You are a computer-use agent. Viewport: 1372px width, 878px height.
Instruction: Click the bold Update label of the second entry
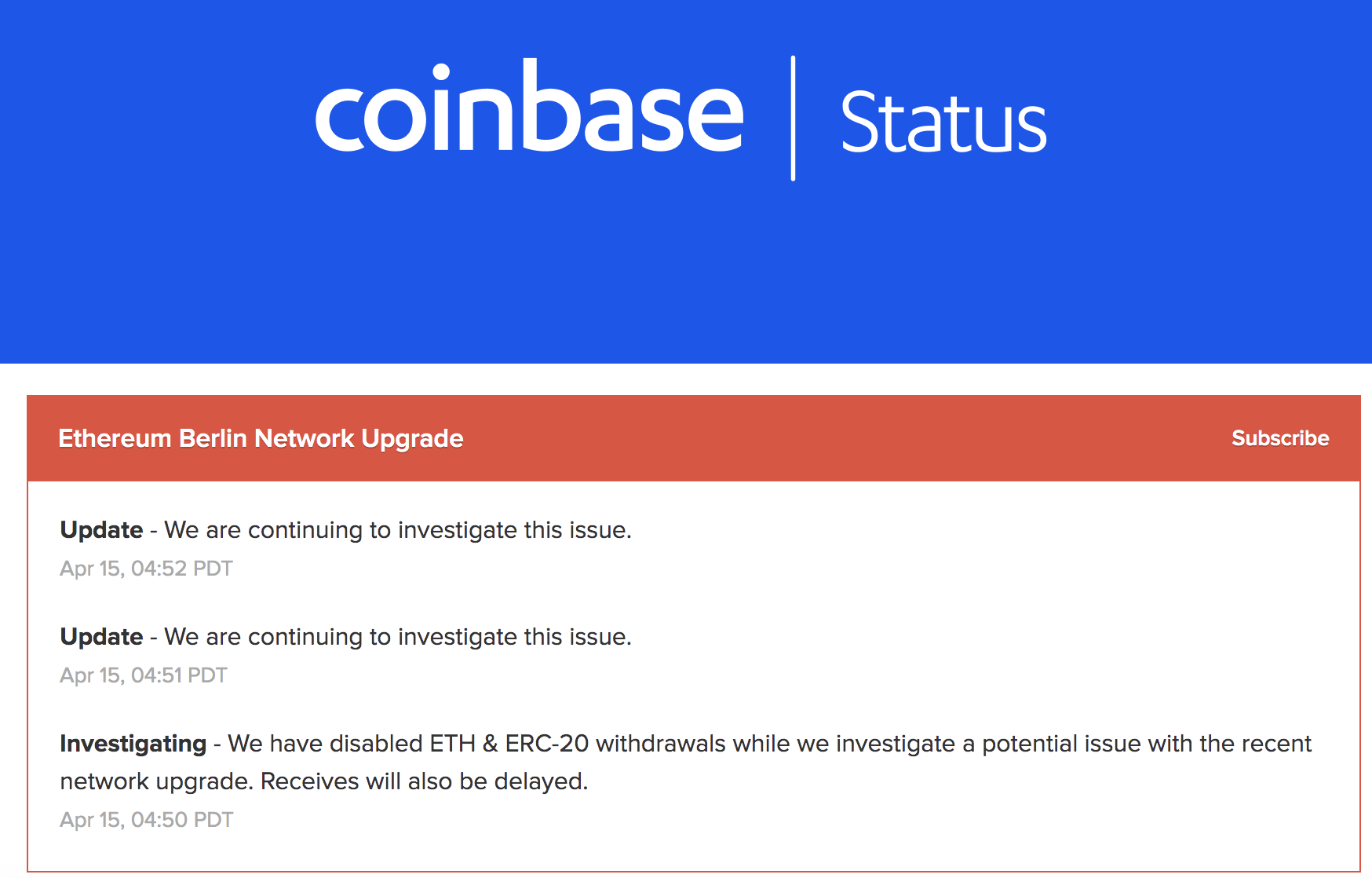(101, 637)
